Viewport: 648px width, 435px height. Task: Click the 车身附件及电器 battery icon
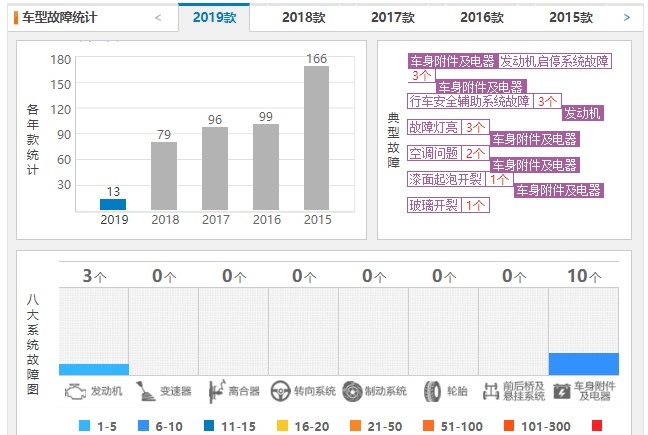[562, 391]
